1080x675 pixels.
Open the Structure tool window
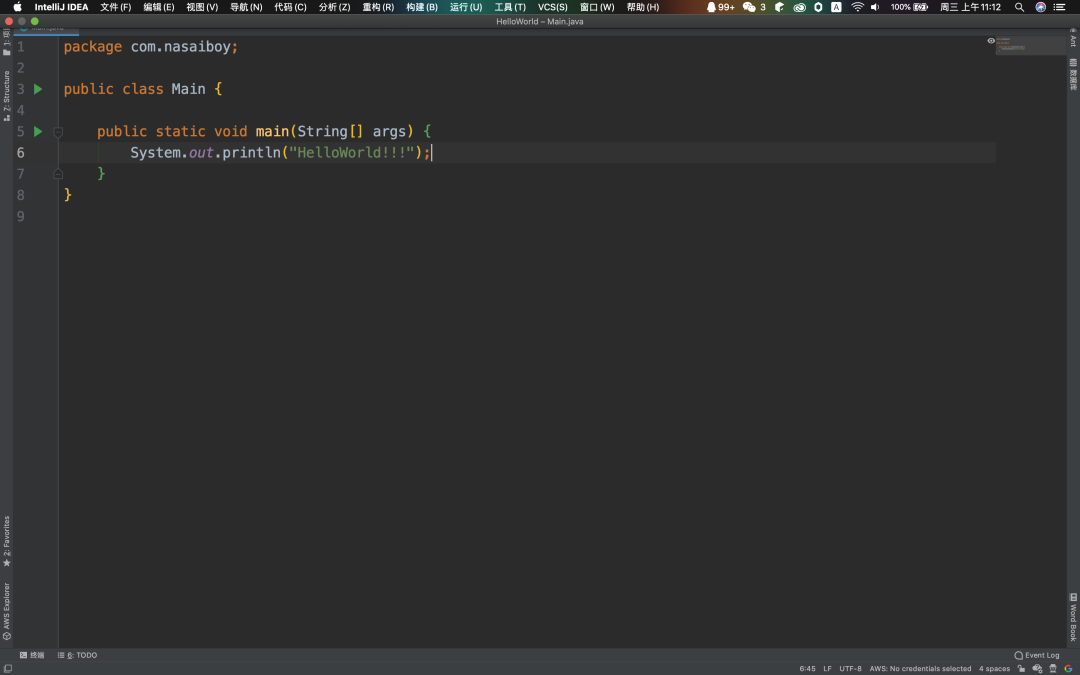7,96
